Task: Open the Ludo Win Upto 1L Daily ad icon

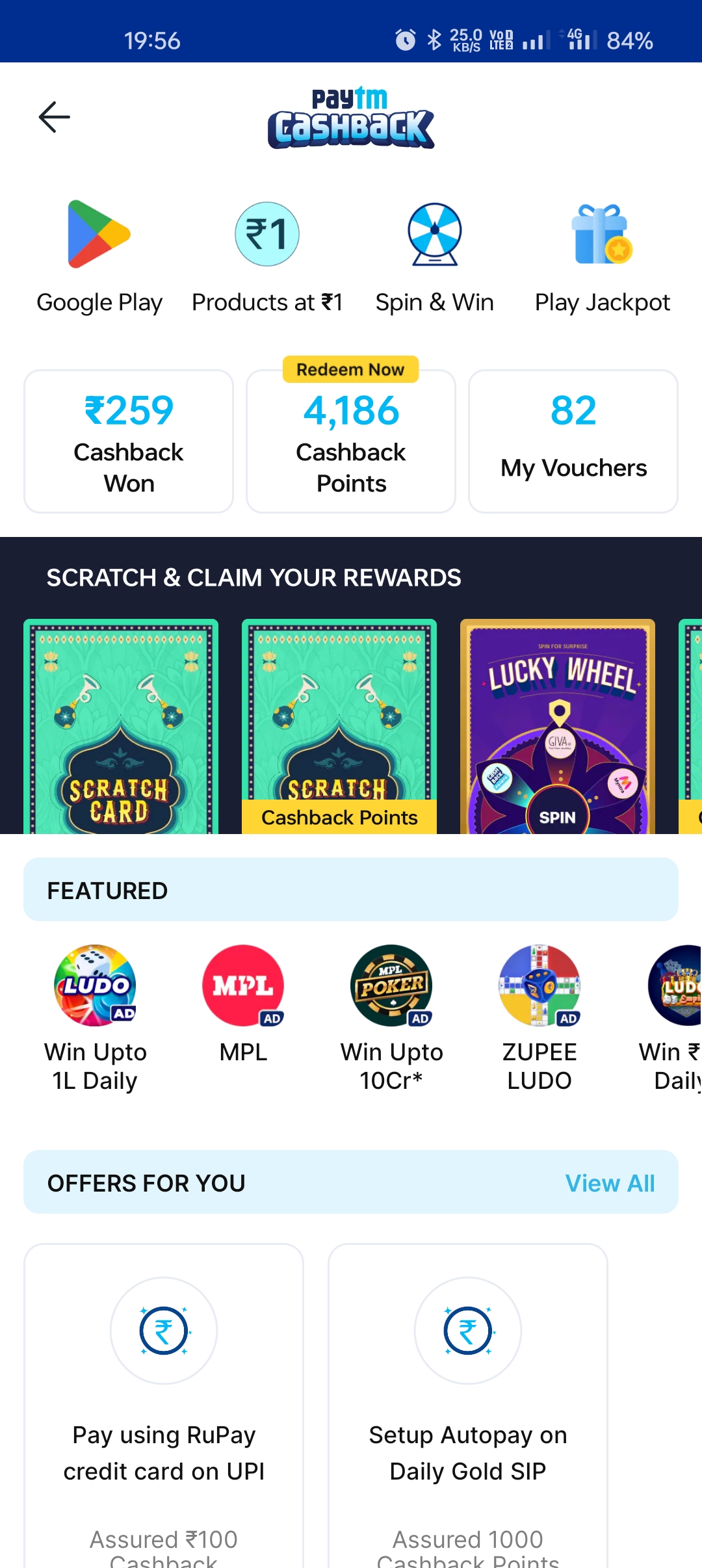Action: [96, 986]
